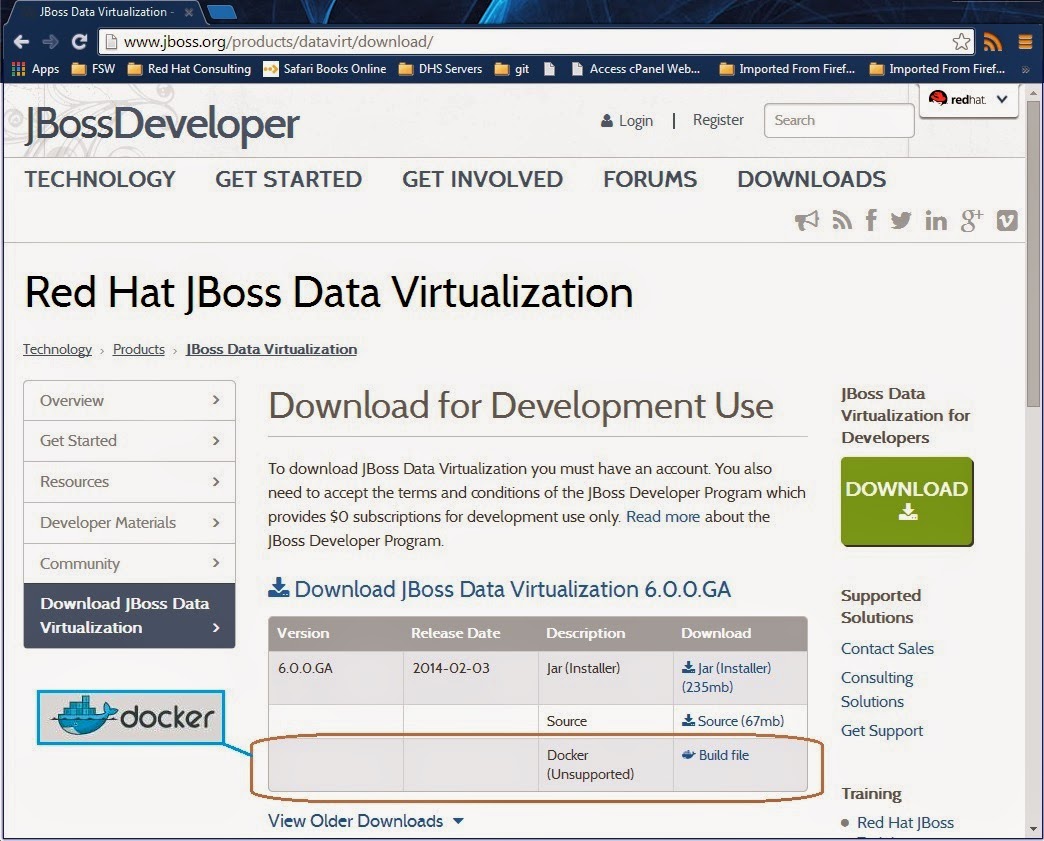This screenshot has height=841, width=1044.
Task: Open the Google Plus social icon
Action: tap(971, 220)
